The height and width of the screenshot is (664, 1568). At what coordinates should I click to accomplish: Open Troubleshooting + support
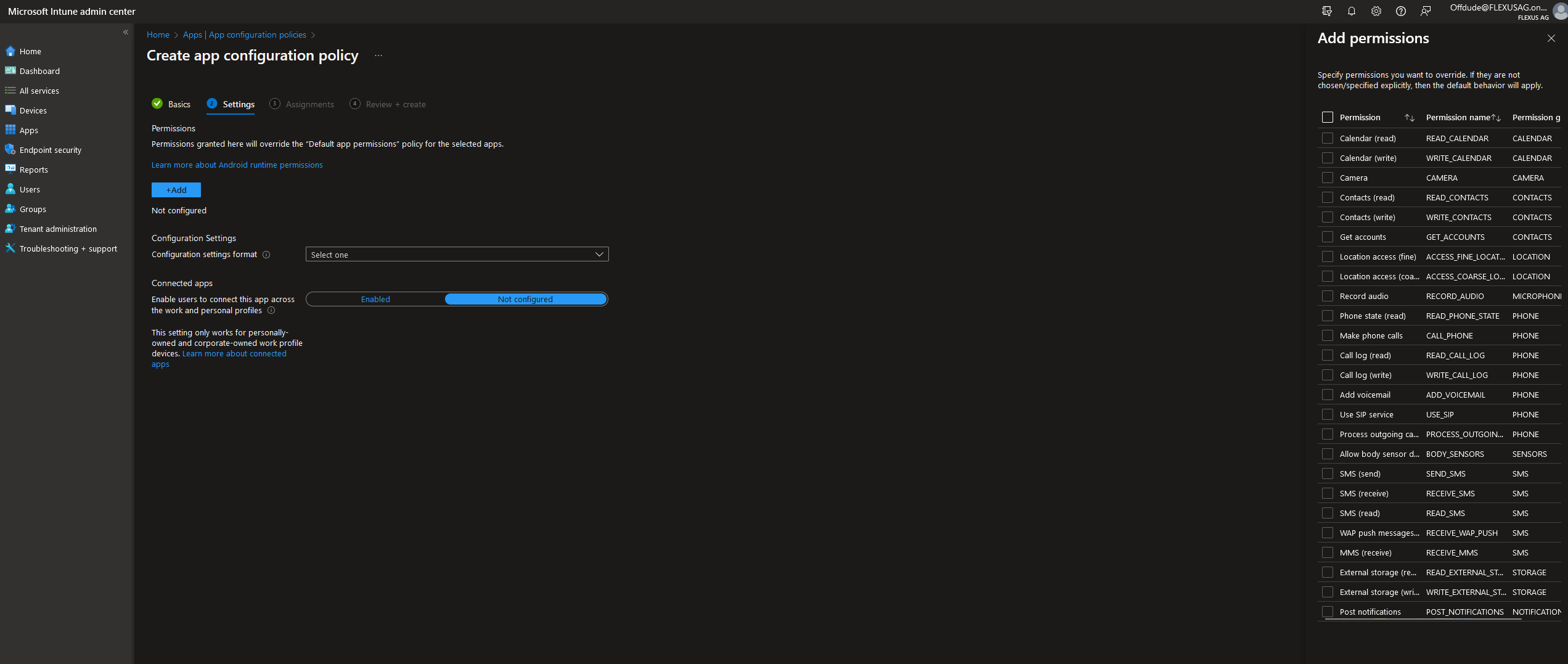pyautogui.click(x=68, y=248)
